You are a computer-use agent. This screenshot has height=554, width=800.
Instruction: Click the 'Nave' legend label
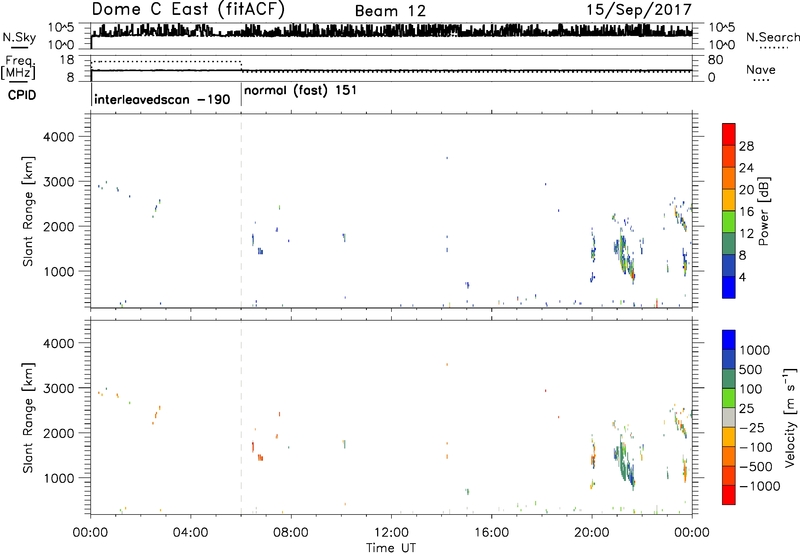[x=760, y=69]
